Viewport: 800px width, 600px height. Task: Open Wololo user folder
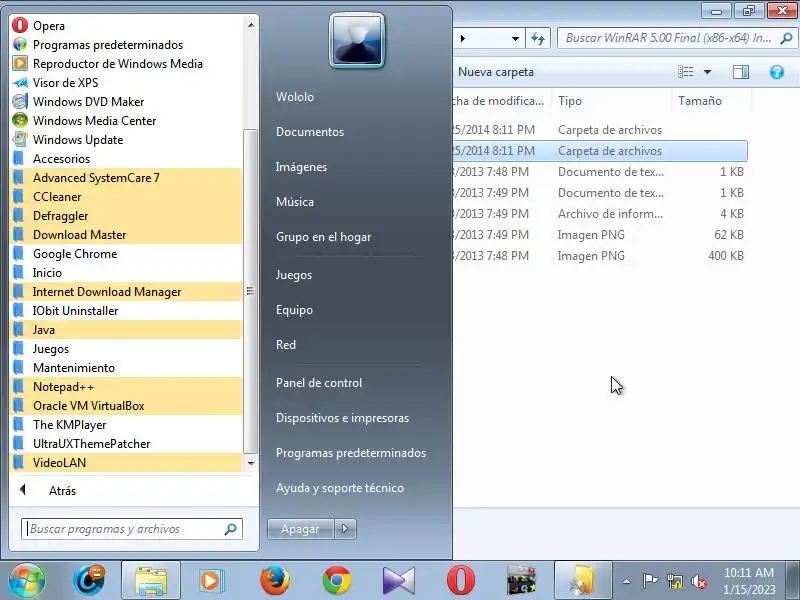point(295,96)
